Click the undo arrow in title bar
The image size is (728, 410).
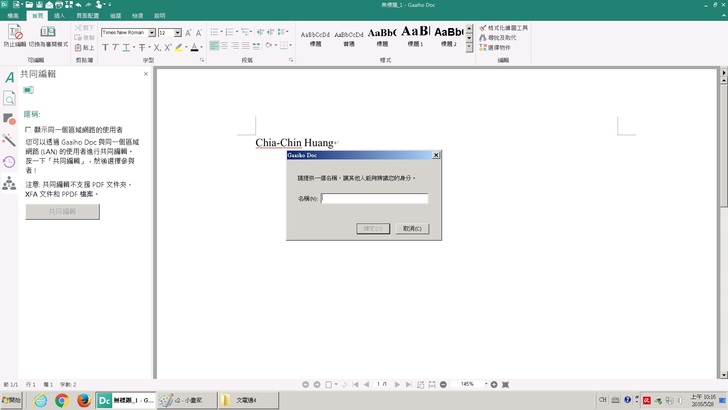78,5
